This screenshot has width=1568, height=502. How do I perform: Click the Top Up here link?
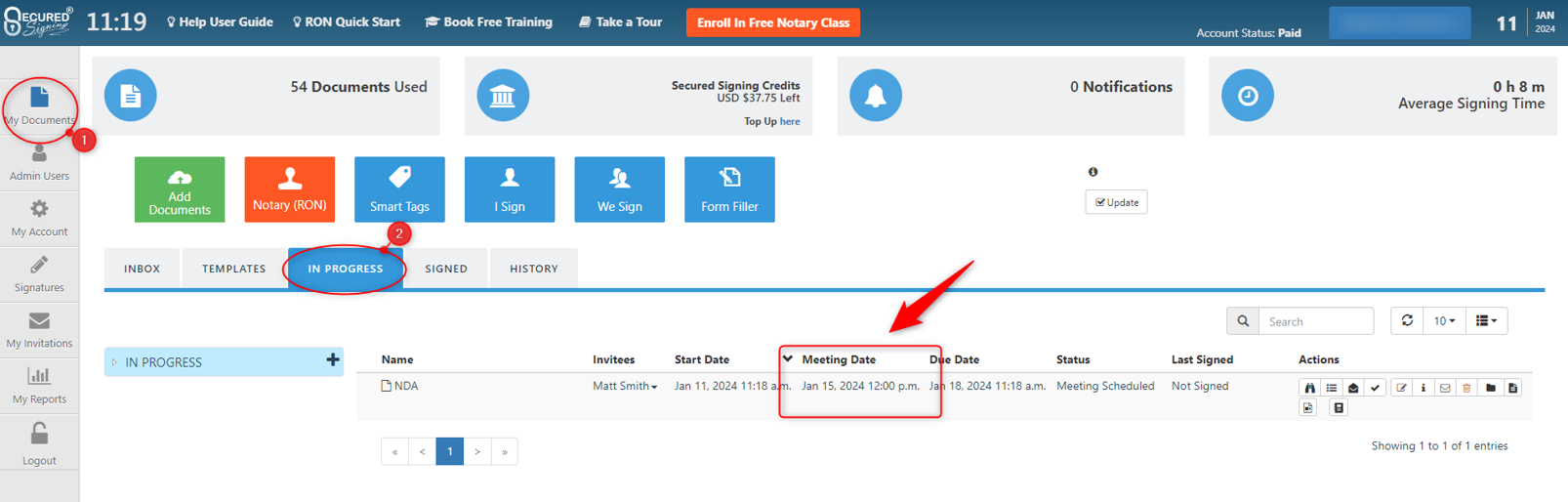coord(790,122)
